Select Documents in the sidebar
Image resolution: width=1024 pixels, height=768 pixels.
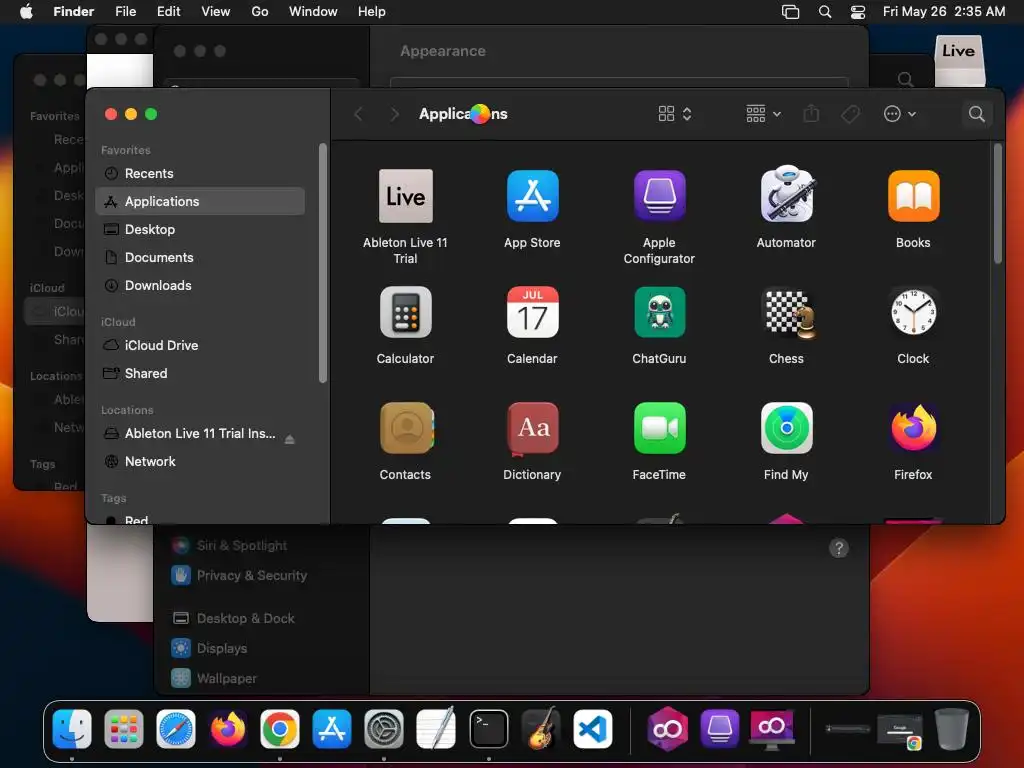click(200, 257)
